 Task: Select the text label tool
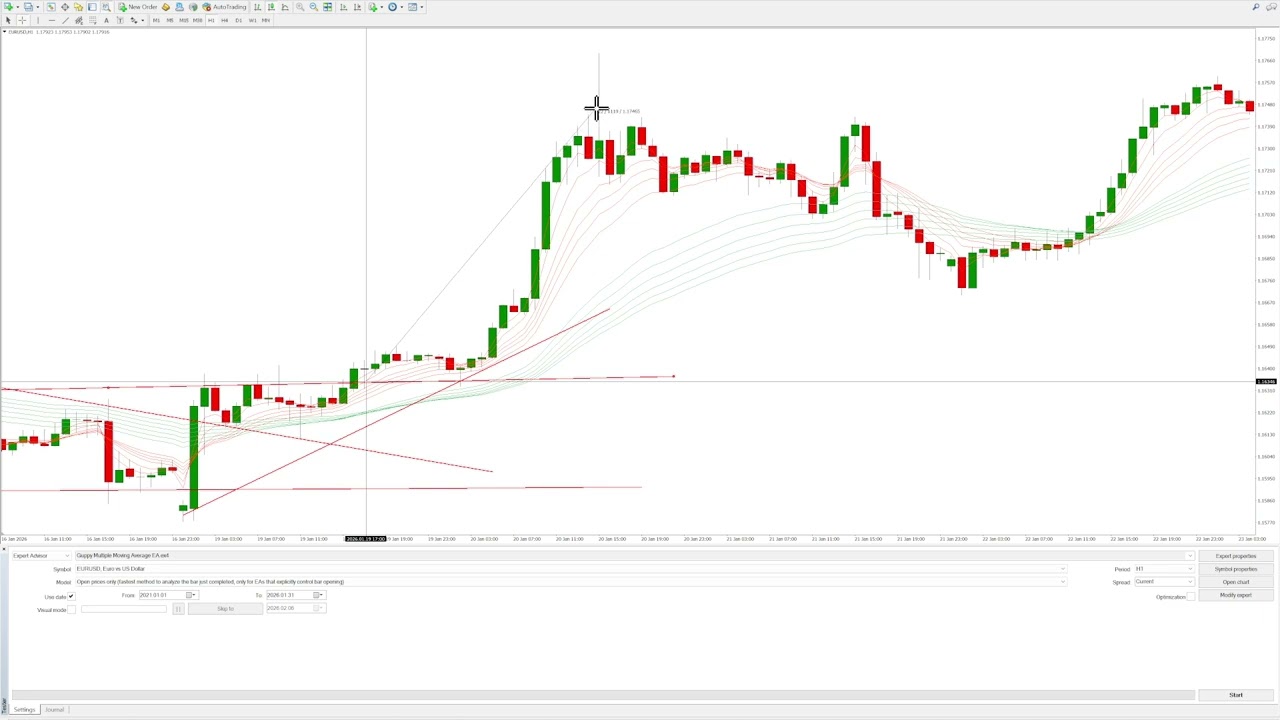(120, 20)
